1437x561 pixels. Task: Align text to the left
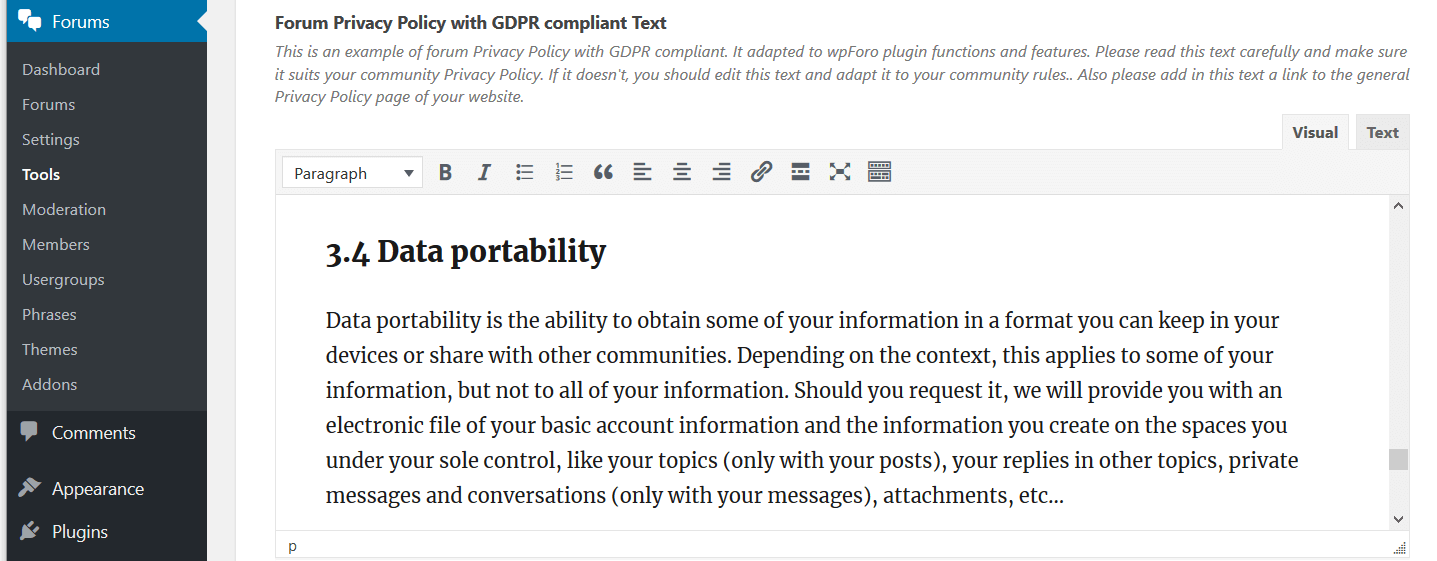point(642,172)
